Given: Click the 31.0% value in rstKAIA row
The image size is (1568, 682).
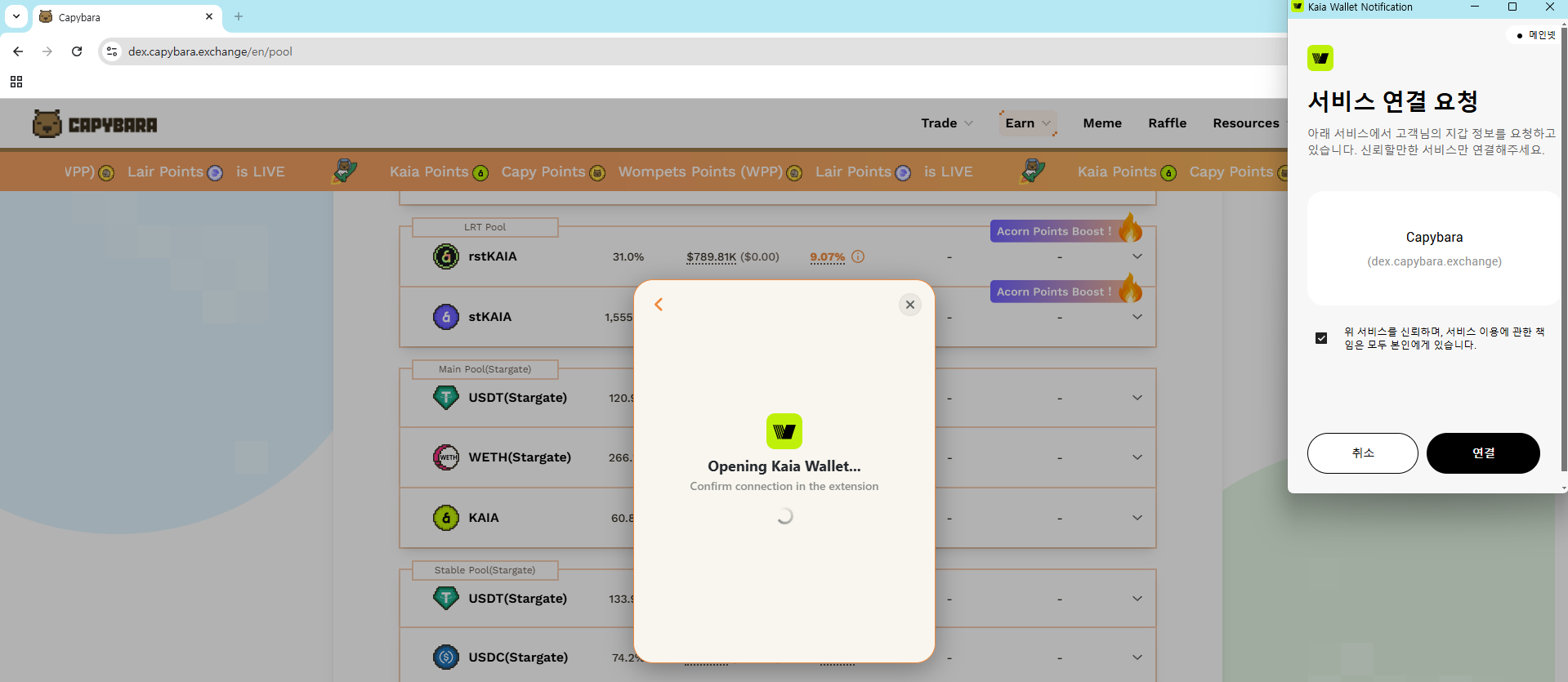Looking at the screenshot, I should tap(628, 257).
